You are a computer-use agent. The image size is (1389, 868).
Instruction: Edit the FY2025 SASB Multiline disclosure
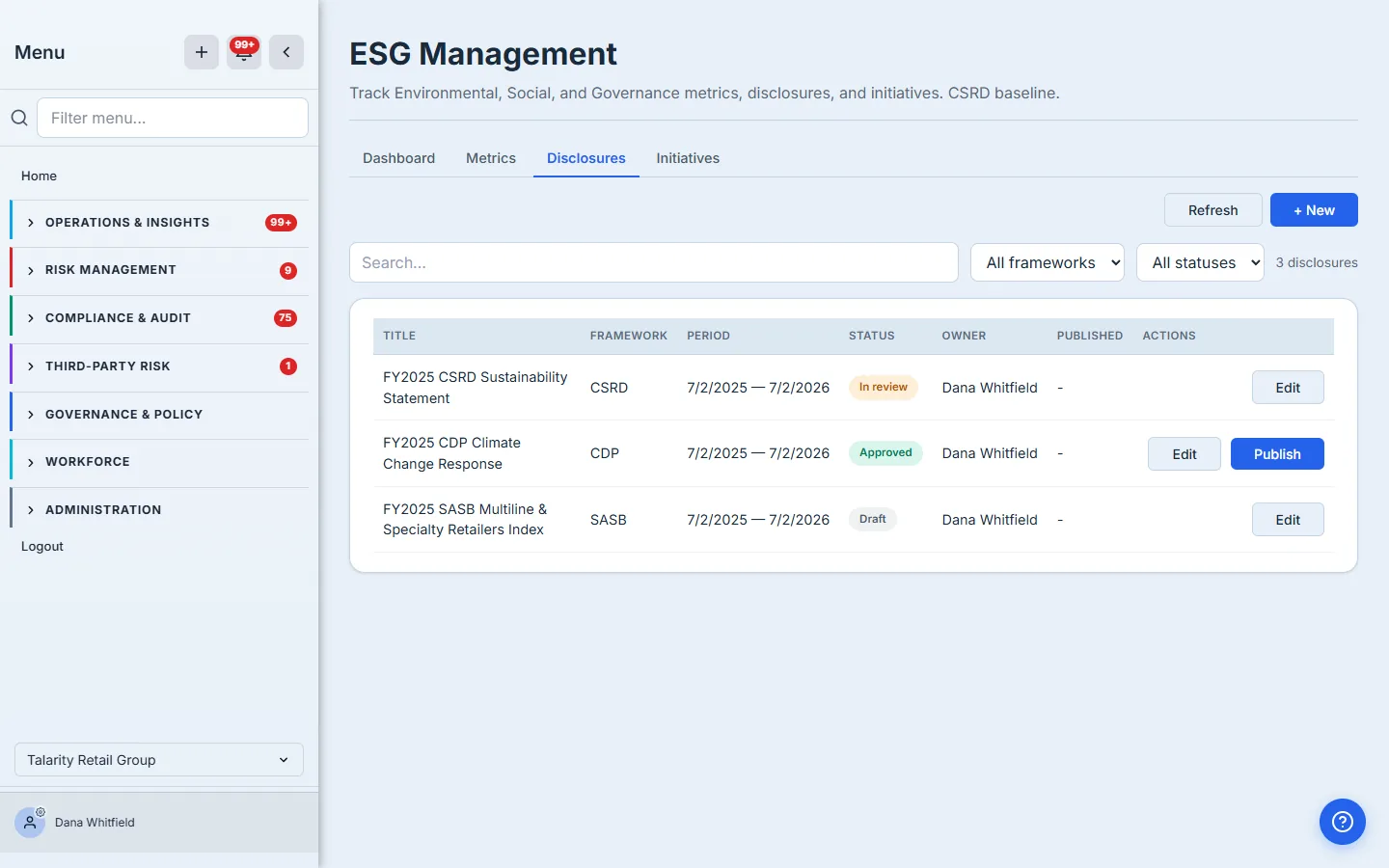click(1288, 520)
